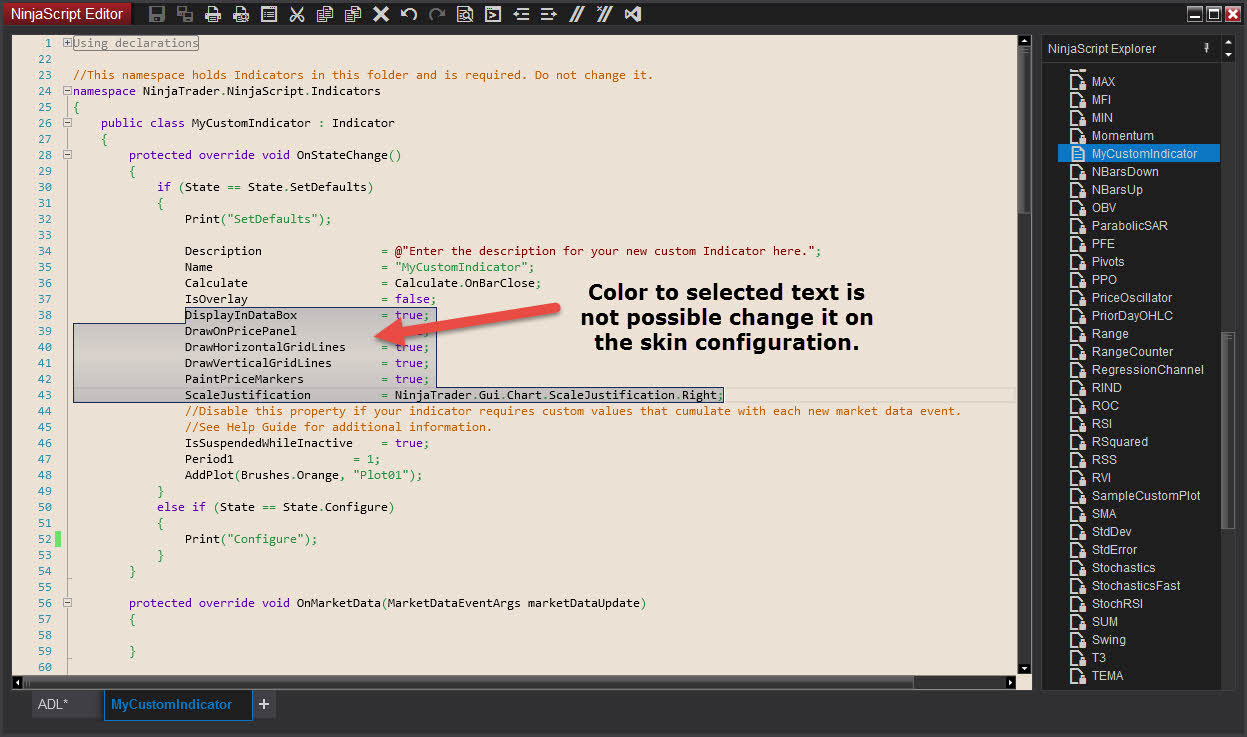The height and width of the screenshot is (737, 1247).
Task: Increase indent with the indent icon
Action: (x=548, y=14)
